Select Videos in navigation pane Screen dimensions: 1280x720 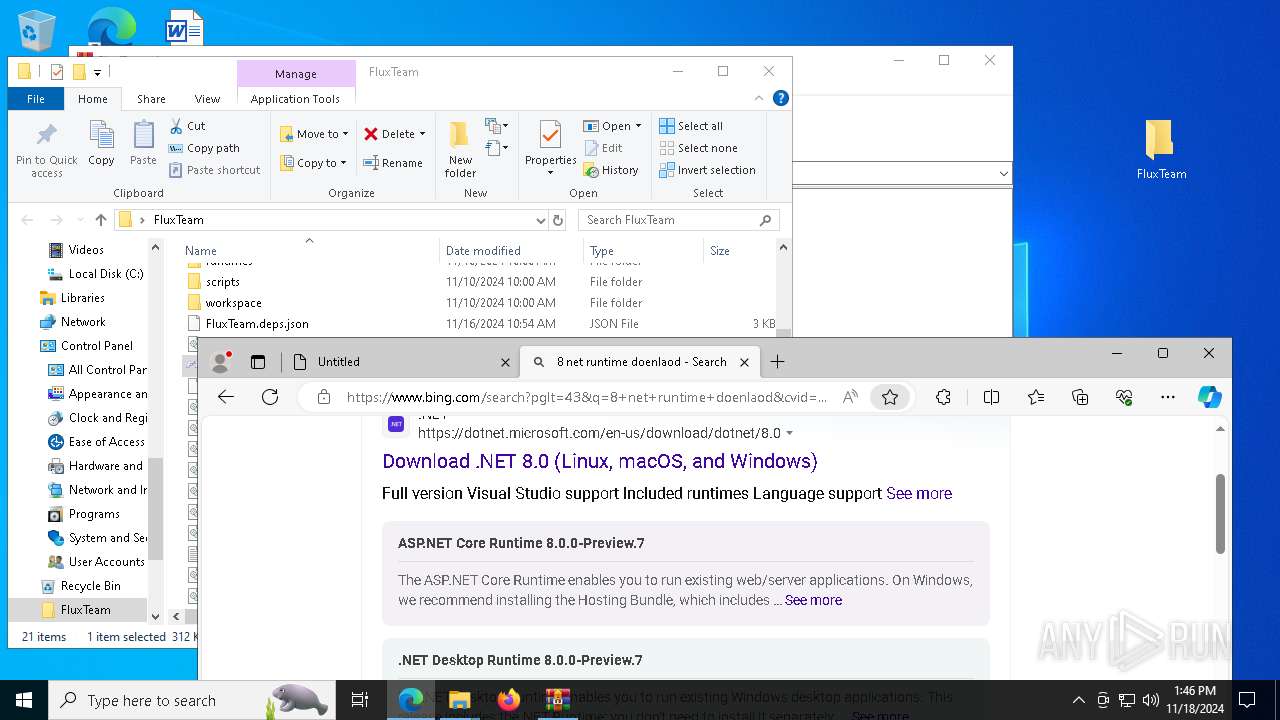(86, 250)
